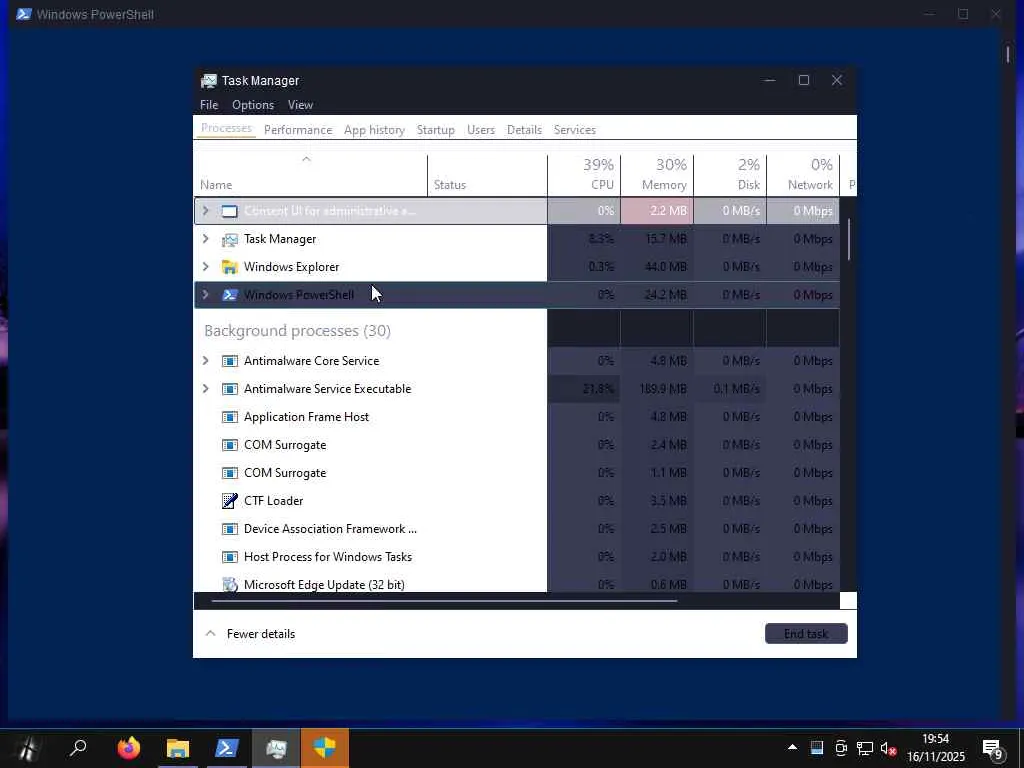Screen dimensions: 1024x768
Task: Switch to the Performance tab
Action: click(298, 130)
